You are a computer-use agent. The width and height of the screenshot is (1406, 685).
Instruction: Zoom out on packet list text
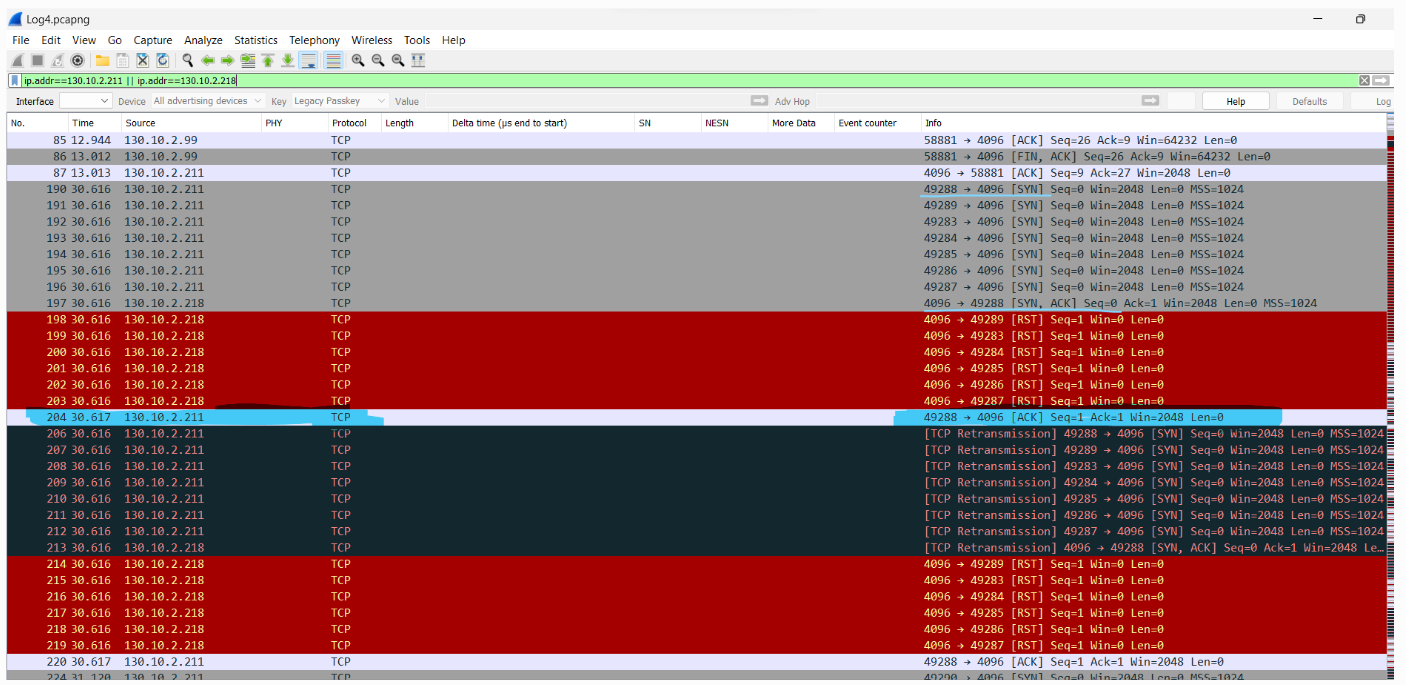[377, 60]
